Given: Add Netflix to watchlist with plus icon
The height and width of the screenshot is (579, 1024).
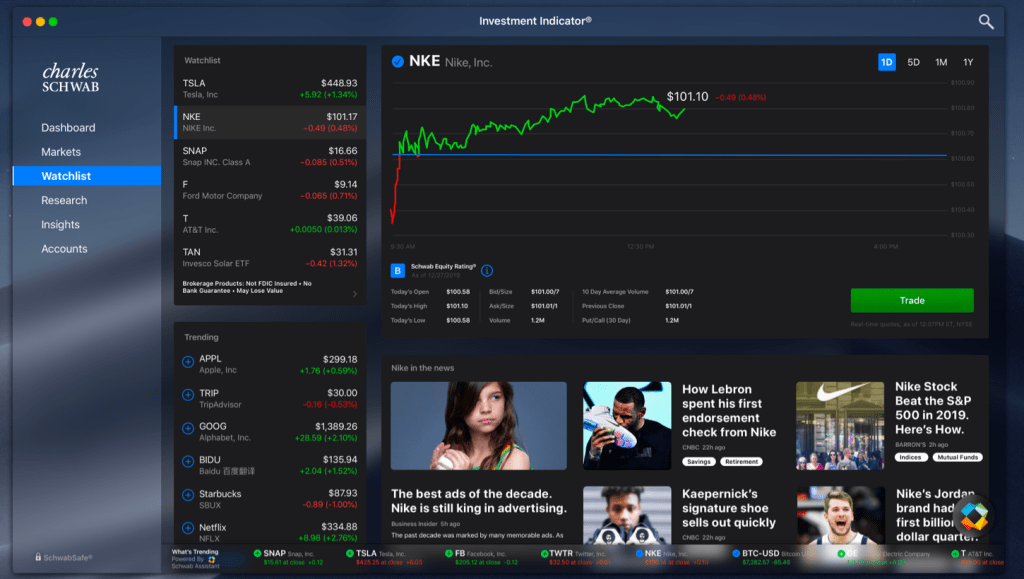Looking at the screenshot, I should pos(188,528).
